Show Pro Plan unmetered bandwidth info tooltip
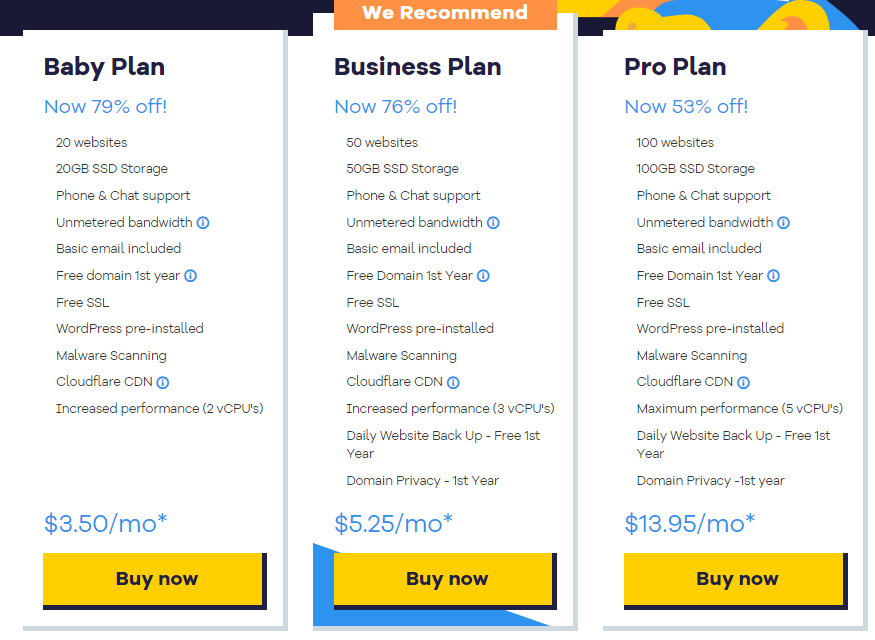Screen dimensions: 875x640 coord(783,223)
